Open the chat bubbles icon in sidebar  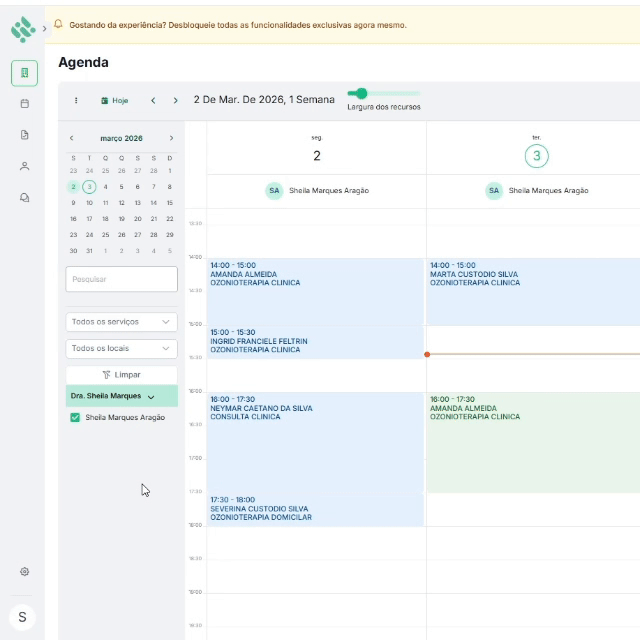24,198
